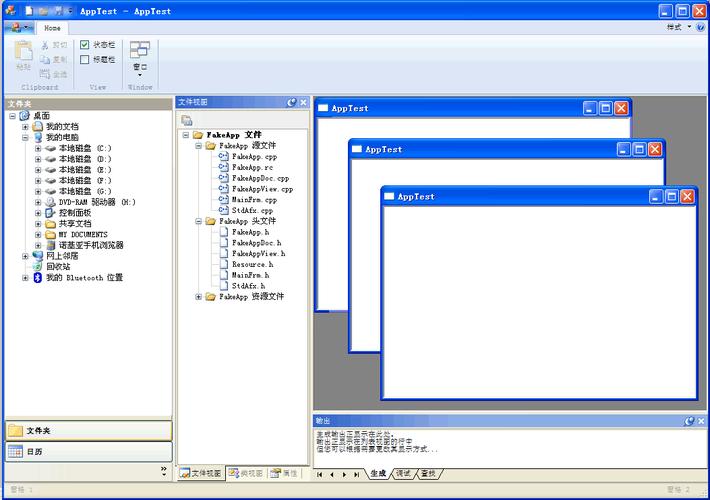Select MY DOCUMENTS in folder tree
The height and width of the screenshot is (500, 710).
(83, 235)
